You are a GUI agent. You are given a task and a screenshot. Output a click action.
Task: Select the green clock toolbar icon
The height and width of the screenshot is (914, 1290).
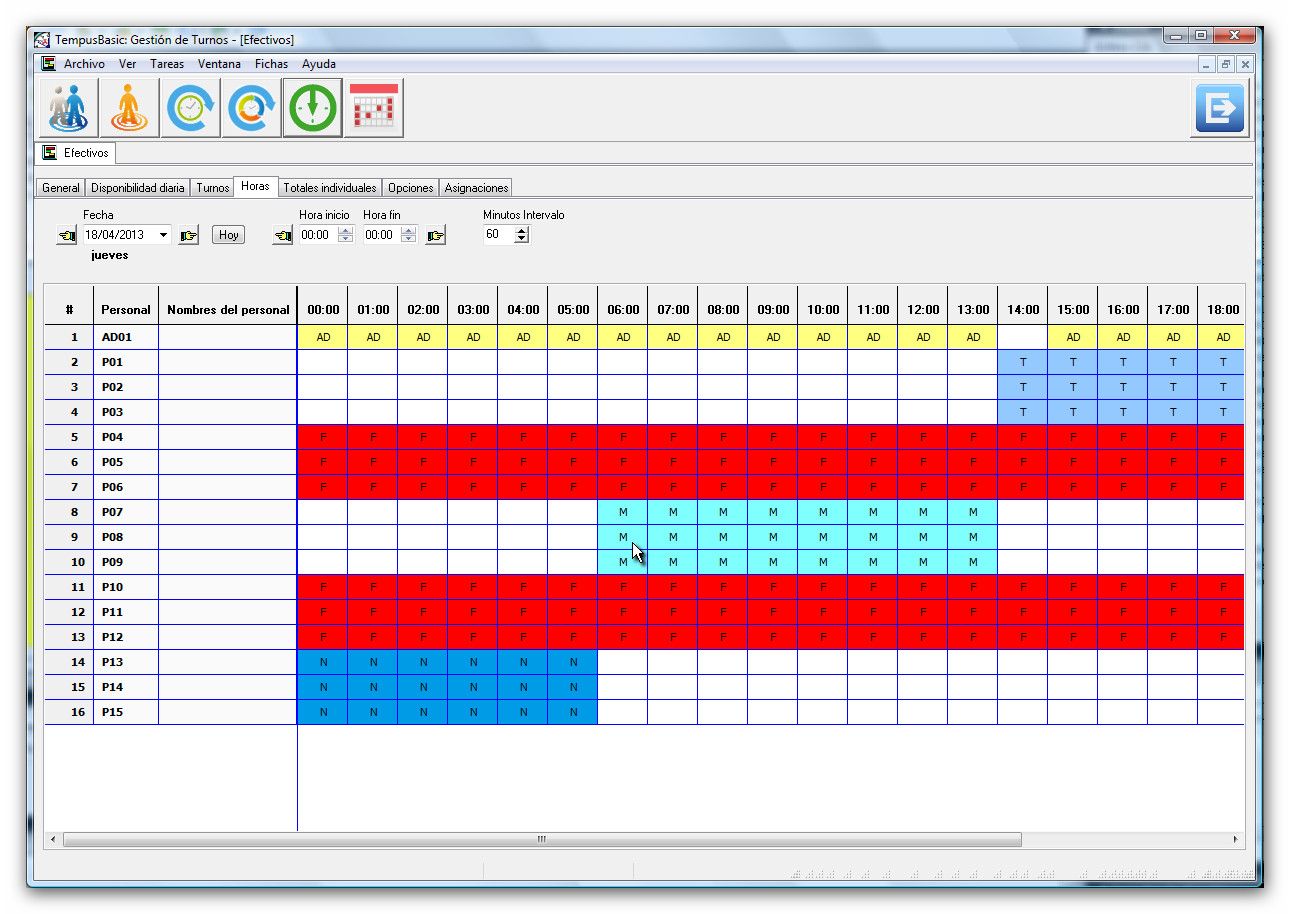click(x=313, y=108)
